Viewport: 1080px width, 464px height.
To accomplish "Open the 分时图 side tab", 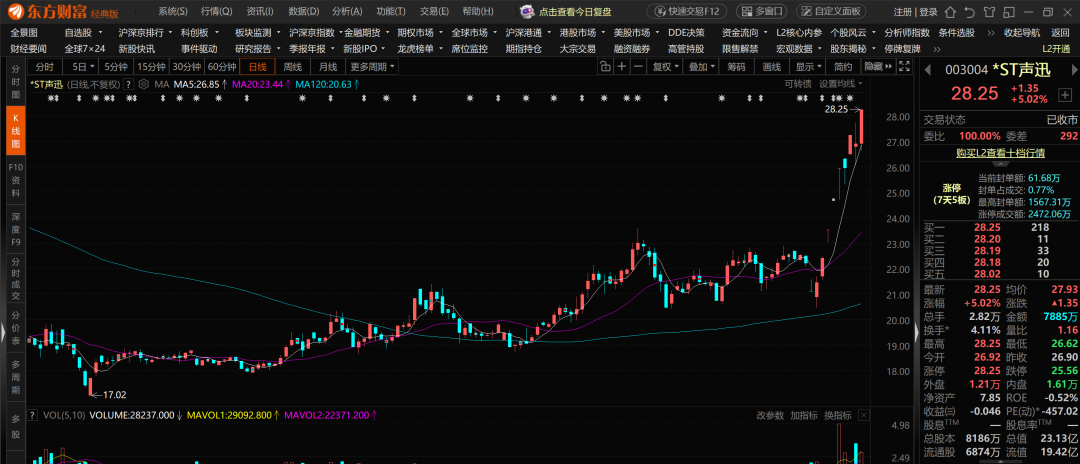I will (x=15, y=82).
